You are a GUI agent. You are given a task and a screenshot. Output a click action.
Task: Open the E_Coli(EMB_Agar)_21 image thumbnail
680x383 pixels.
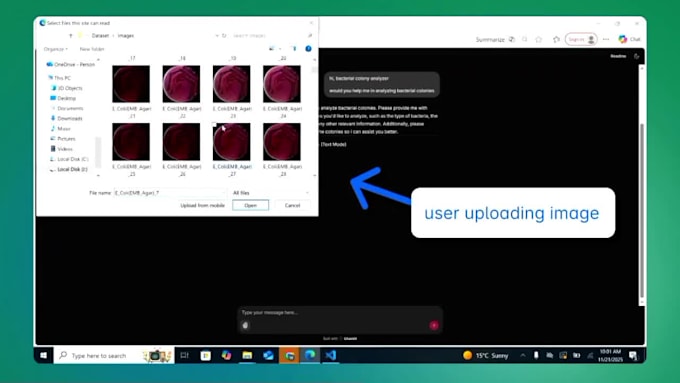click(131, 84)
